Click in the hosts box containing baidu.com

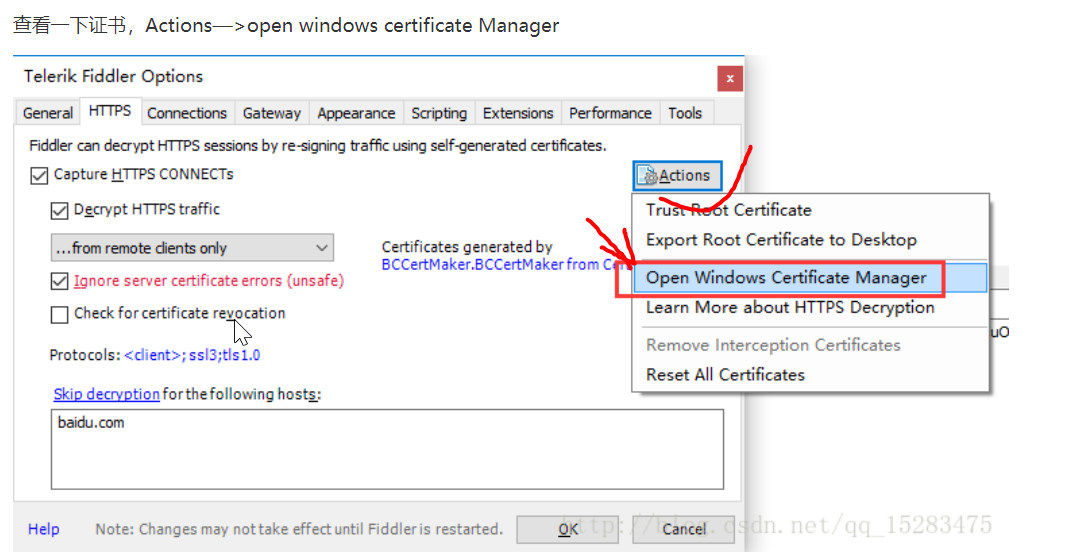pyautogui.click(x=387, y=449)
